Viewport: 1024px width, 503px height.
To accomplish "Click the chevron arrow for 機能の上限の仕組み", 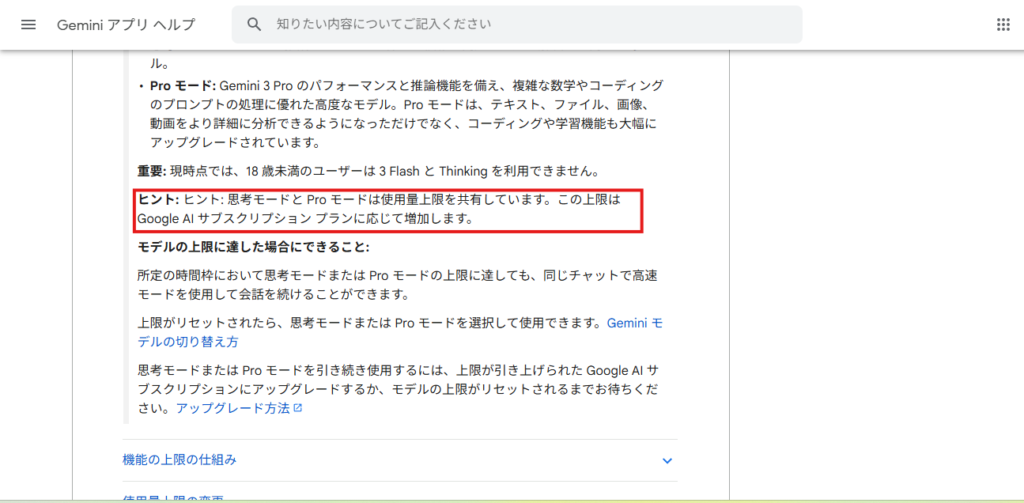I will (x=667, y=460).
